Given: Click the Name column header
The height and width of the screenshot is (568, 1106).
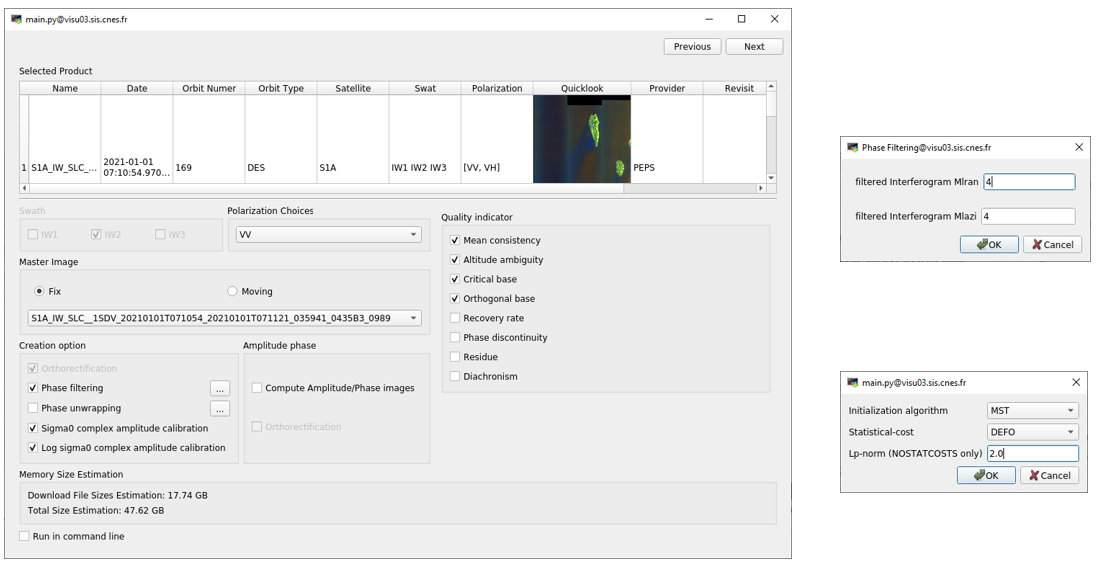Looking at the screenshot, I should click(x=65, y=88).
